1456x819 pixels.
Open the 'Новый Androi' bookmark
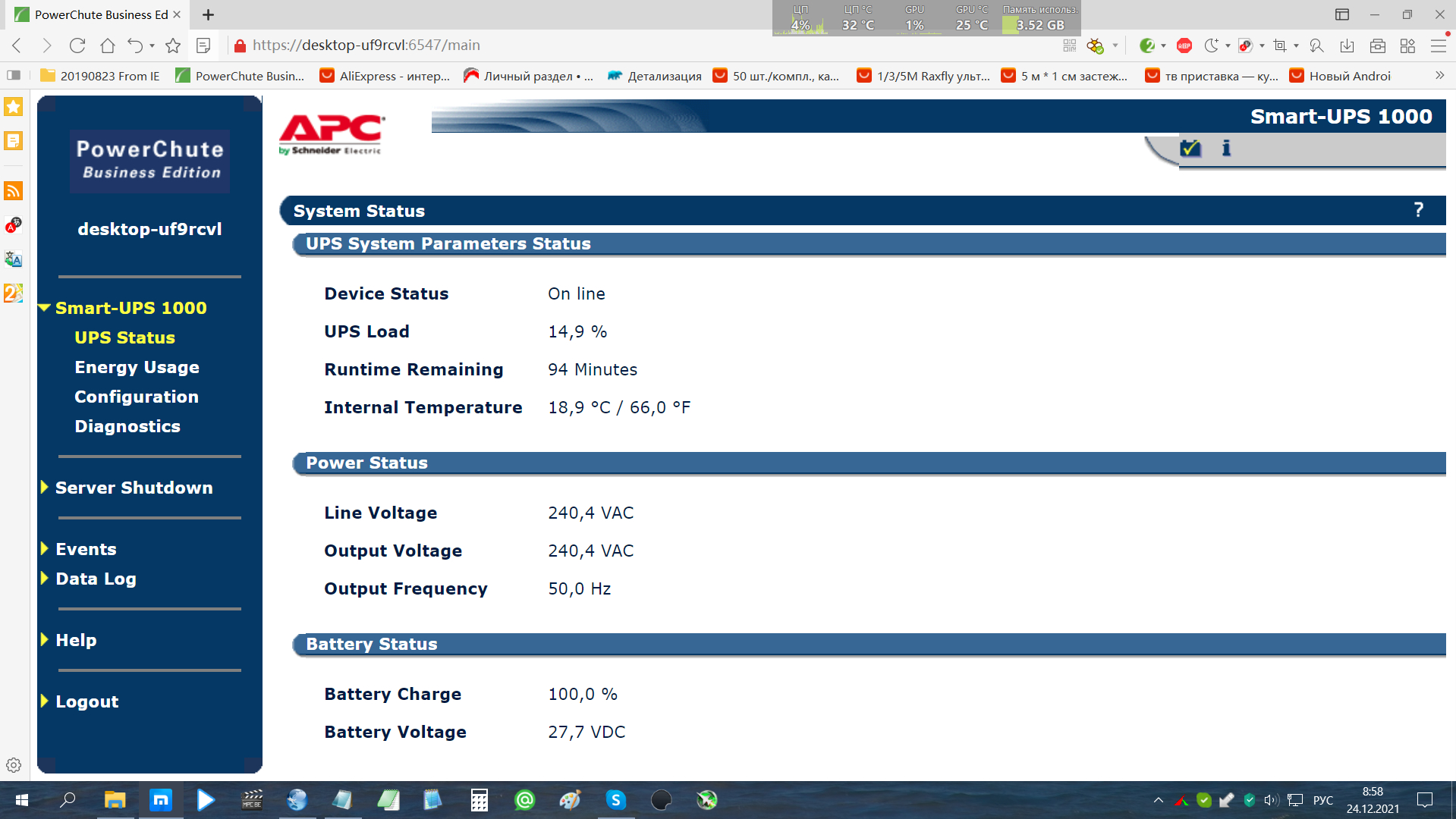1341,76
